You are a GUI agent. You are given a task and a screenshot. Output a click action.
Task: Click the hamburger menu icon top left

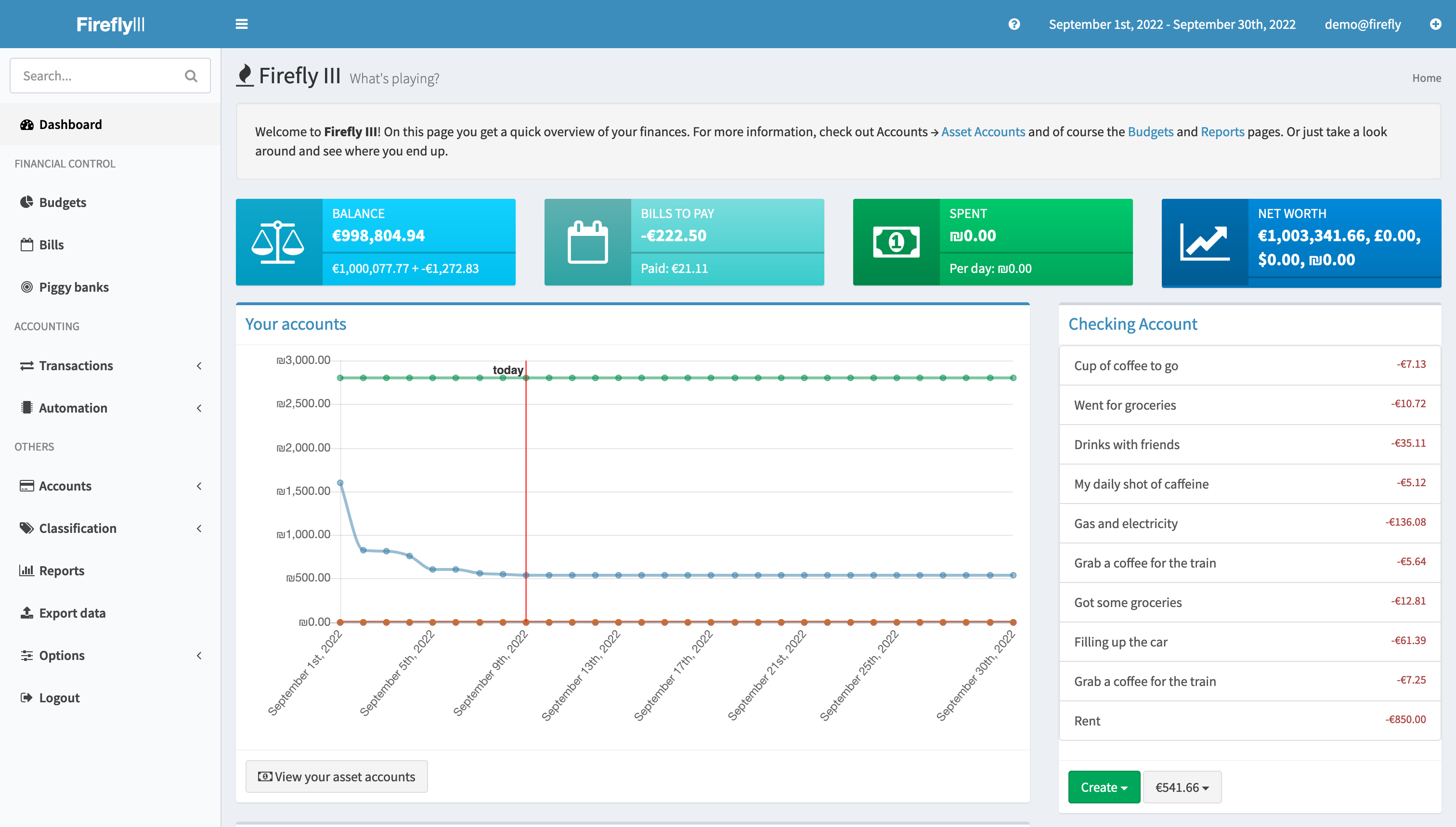(x=241, y=24)
